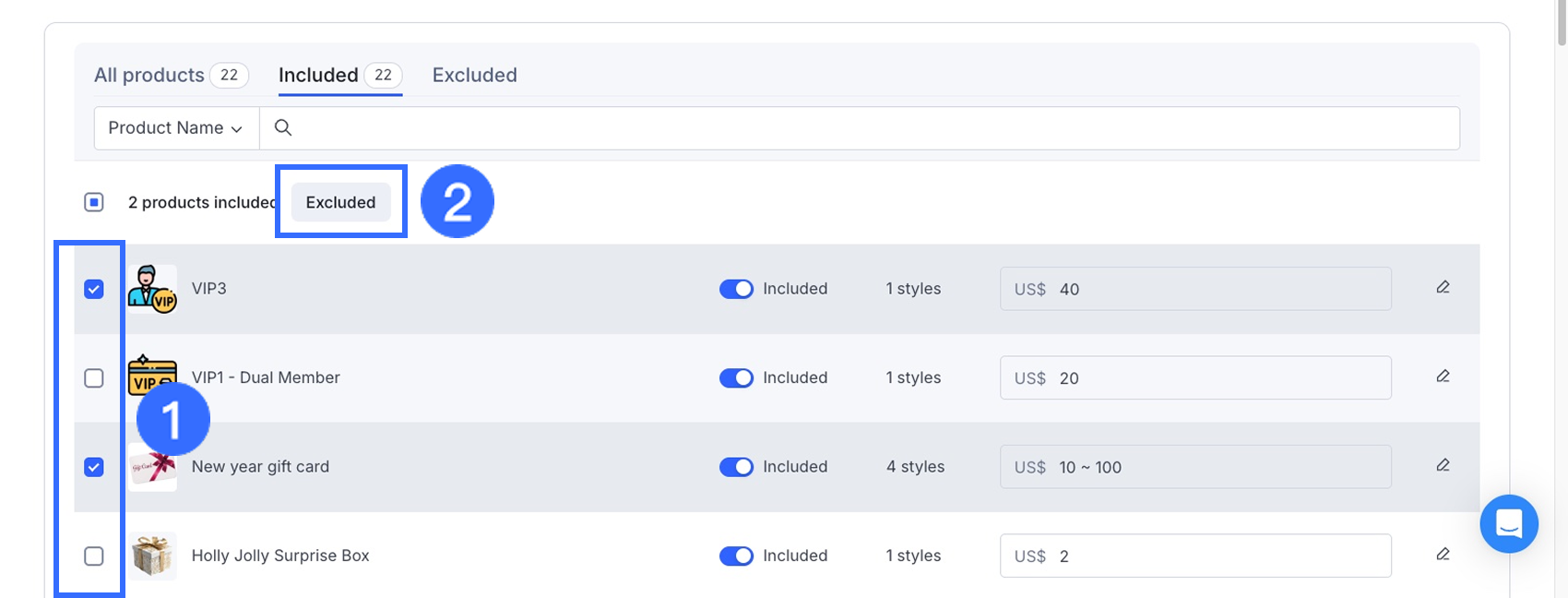Click the edit pencil icon for VIP3

coord(1443,288)
